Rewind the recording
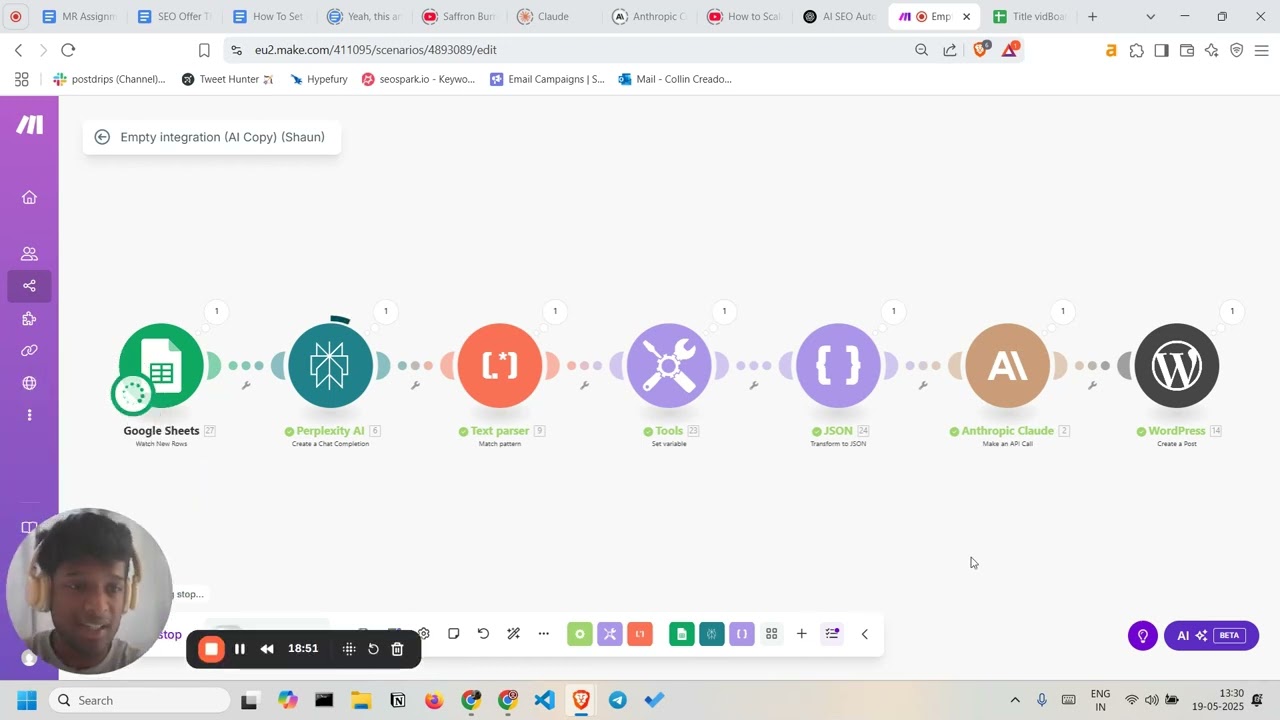 coord(267,649)
